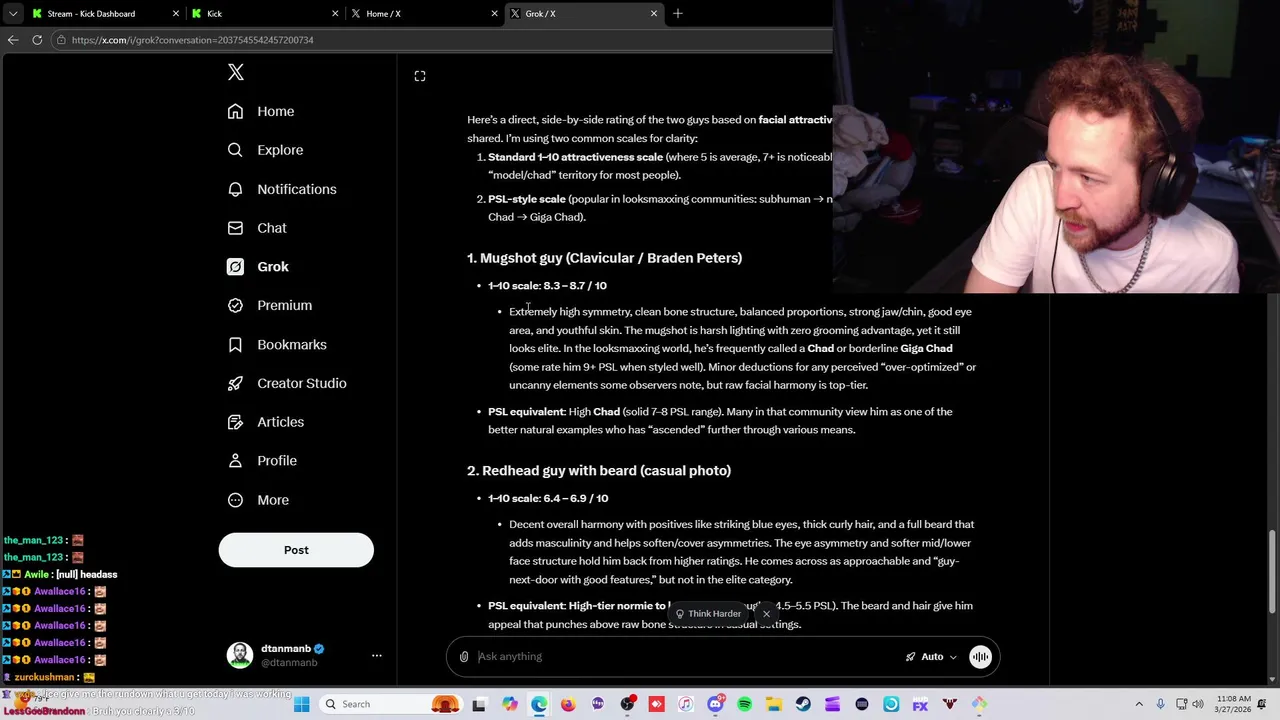Viewport: 1280px width, 720px height.
Task: Expand Grok conversation to fullscreen
Action: point(420,76)
